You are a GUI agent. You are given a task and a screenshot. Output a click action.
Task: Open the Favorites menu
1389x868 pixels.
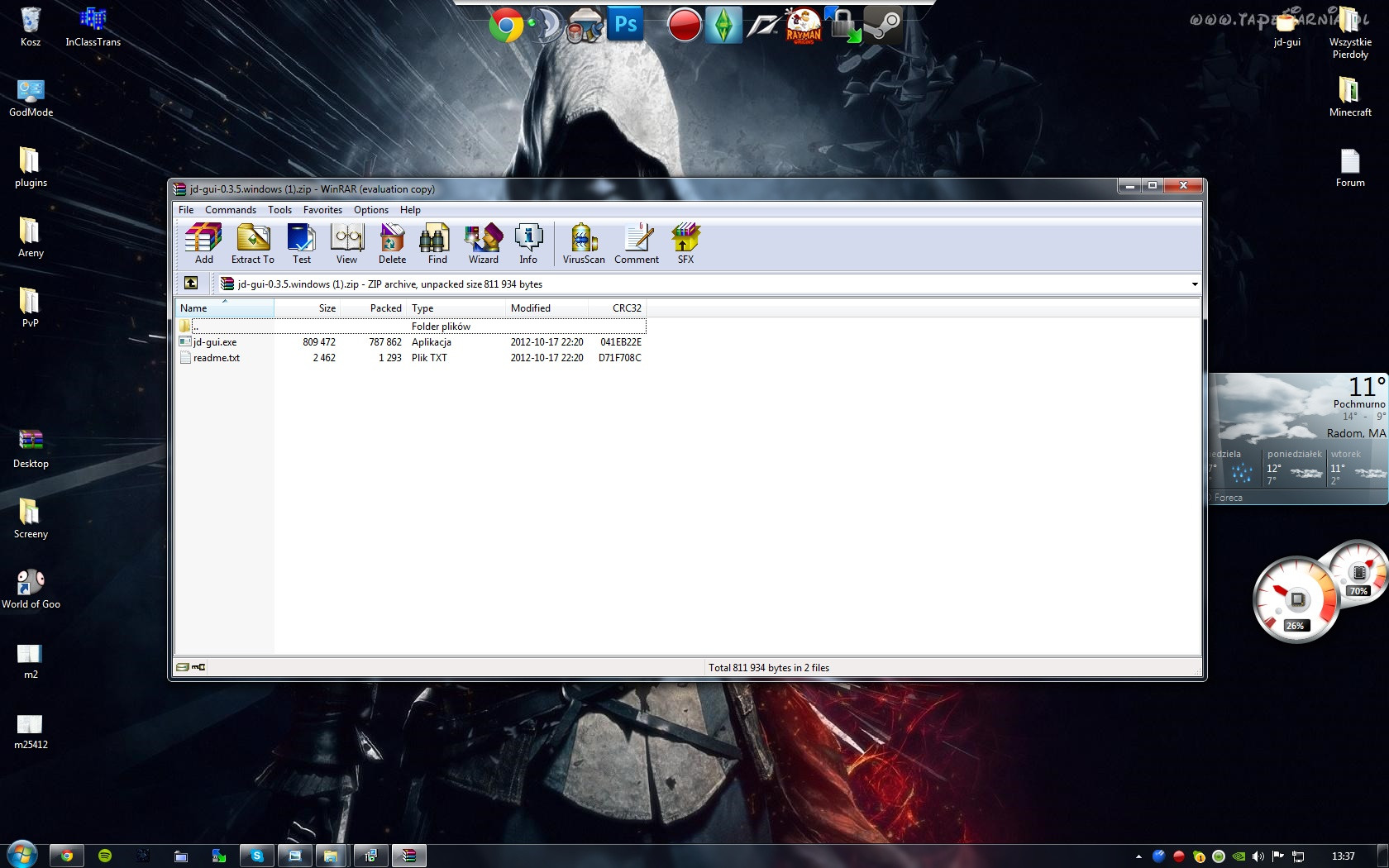(x=322, y=210)
